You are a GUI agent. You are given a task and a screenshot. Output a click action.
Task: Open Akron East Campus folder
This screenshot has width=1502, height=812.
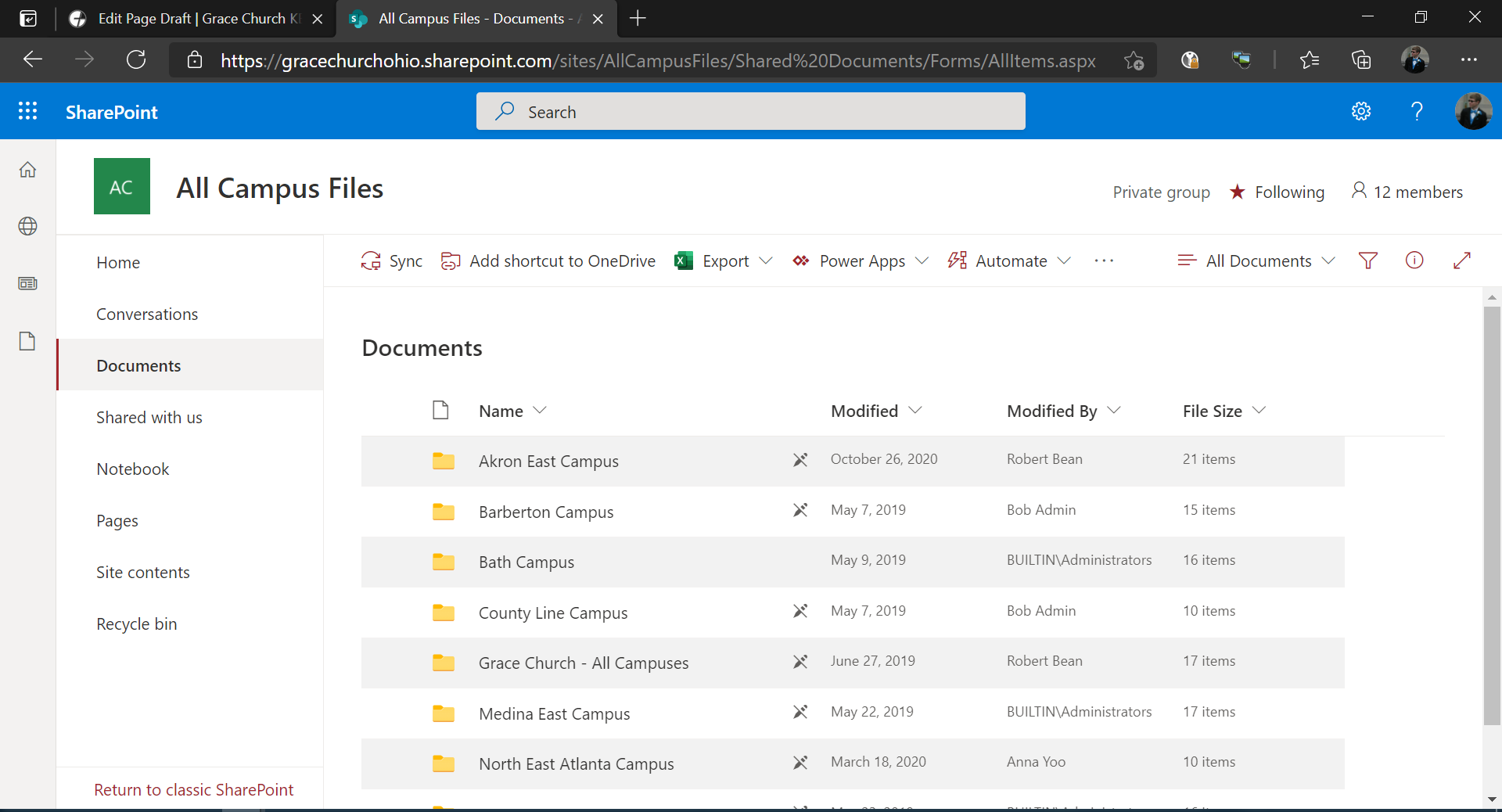pos(548,461)
